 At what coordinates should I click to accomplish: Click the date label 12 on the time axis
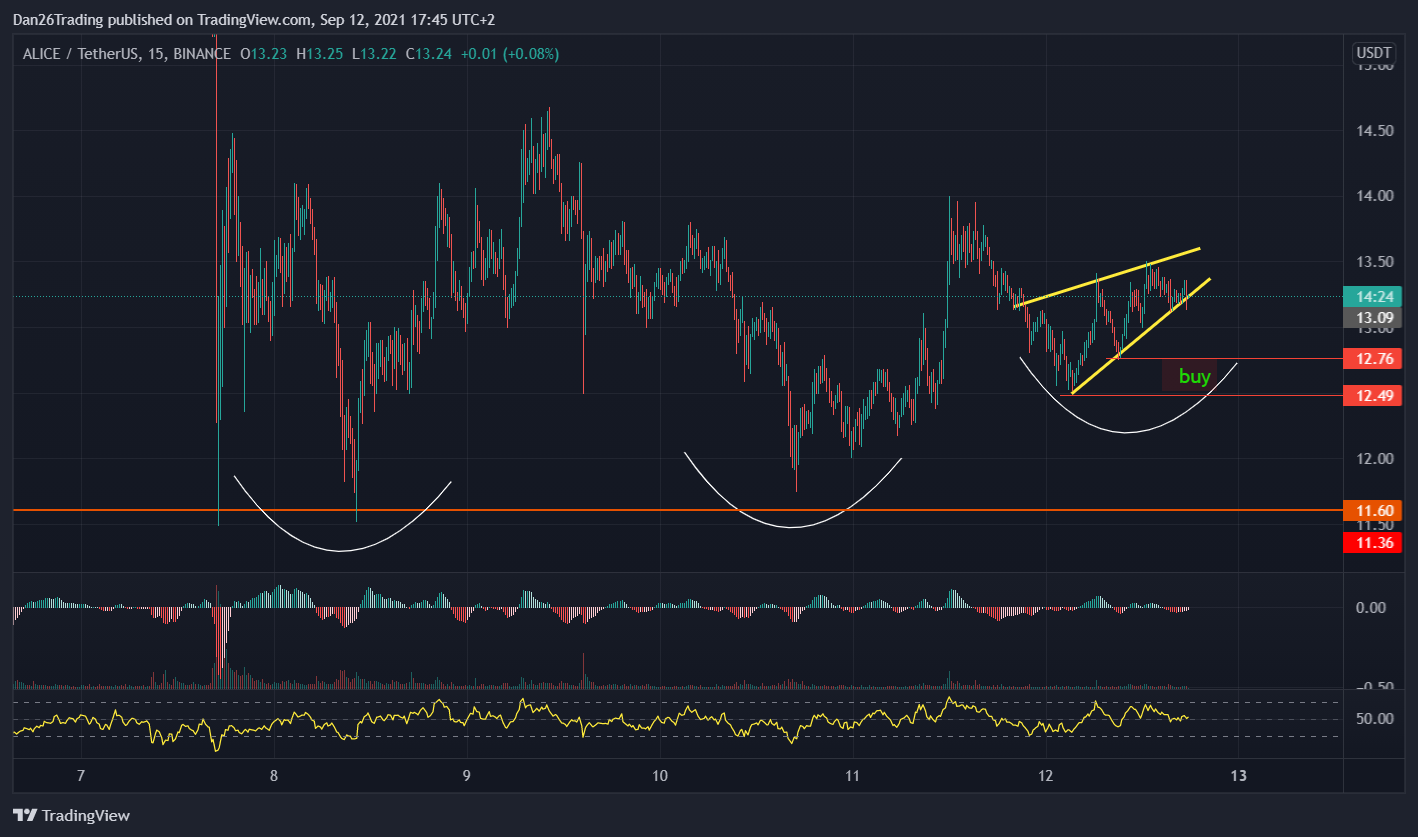(x=1046, y=775)
